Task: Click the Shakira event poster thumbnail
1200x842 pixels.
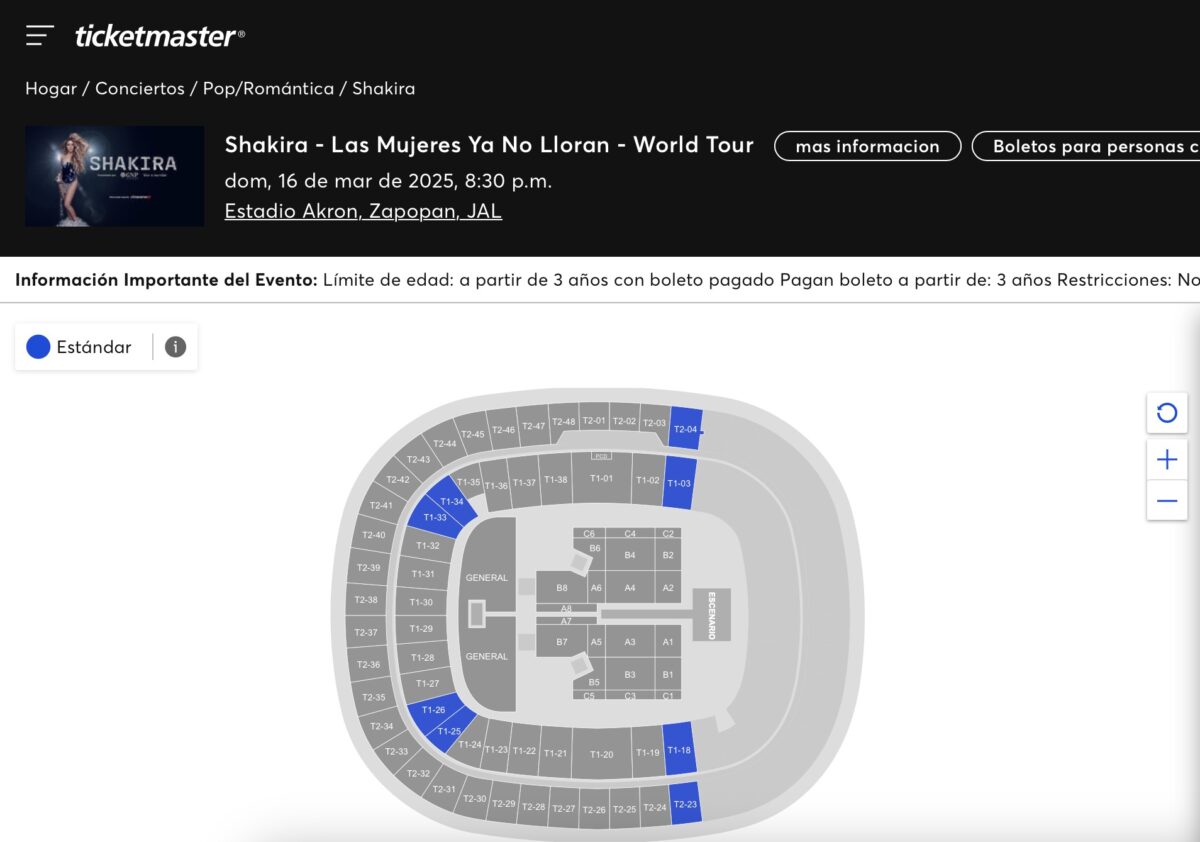Action: [x=114, y=175]
